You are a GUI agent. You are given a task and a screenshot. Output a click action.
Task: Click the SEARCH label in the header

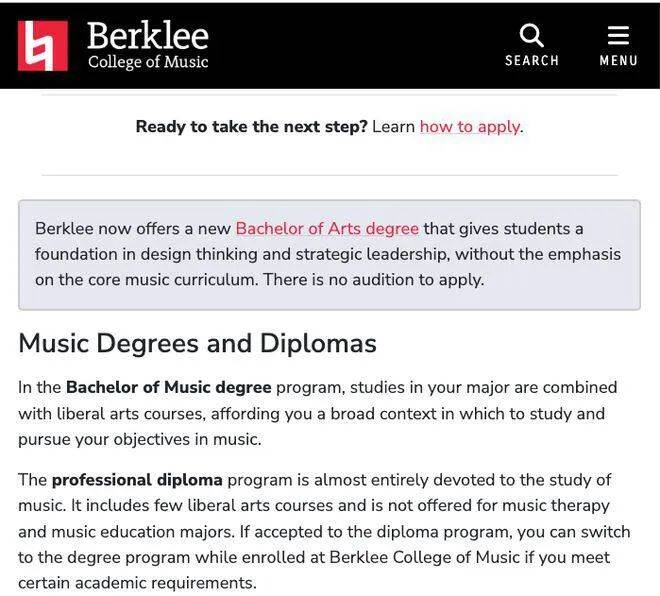coord(532,61)
